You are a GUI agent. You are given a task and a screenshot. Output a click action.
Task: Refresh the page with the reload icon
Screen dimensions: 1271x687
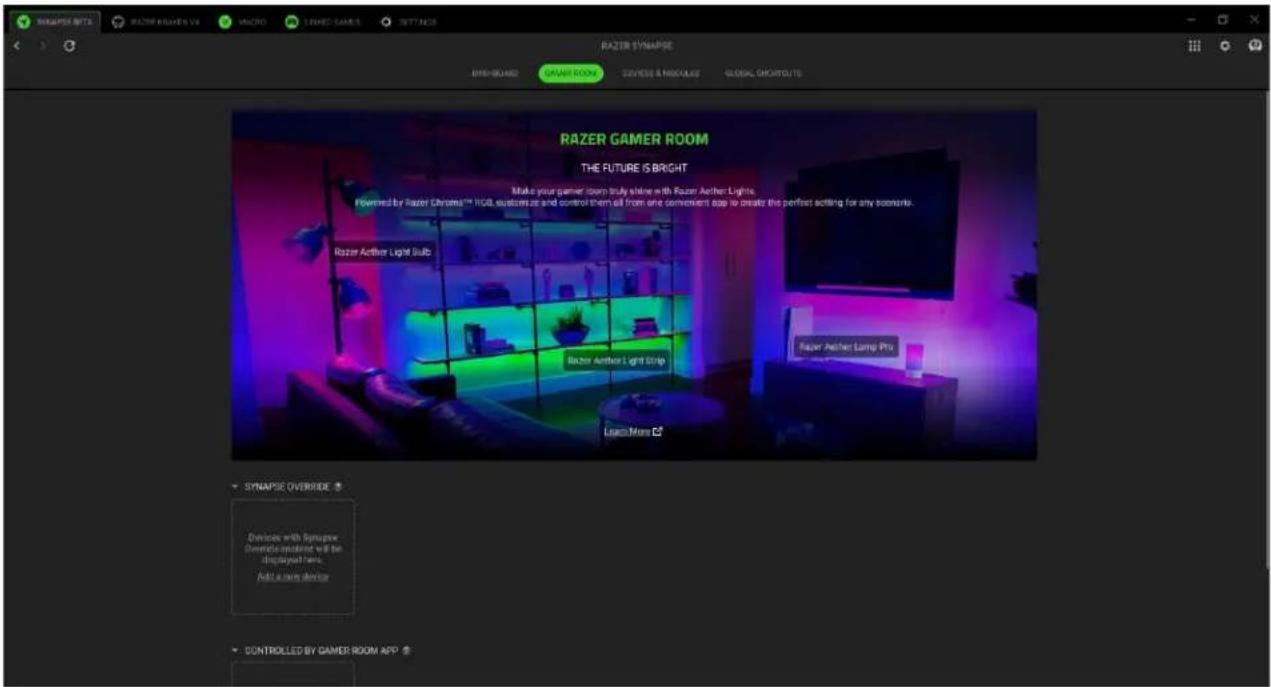[x=68, y=47]
